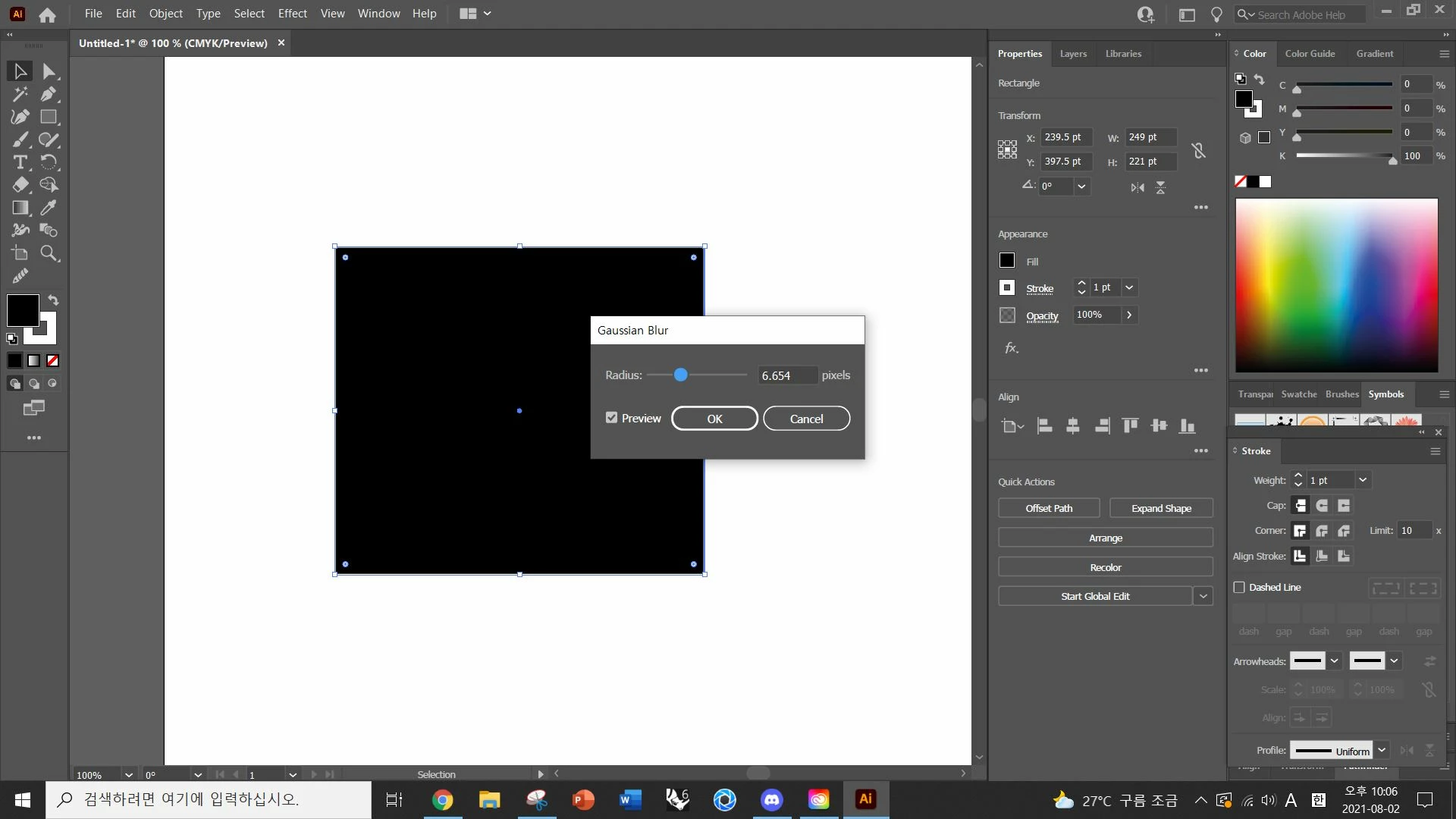
Task: Click OK in the Gaussian Blur dialog
Action: (714, 419)
